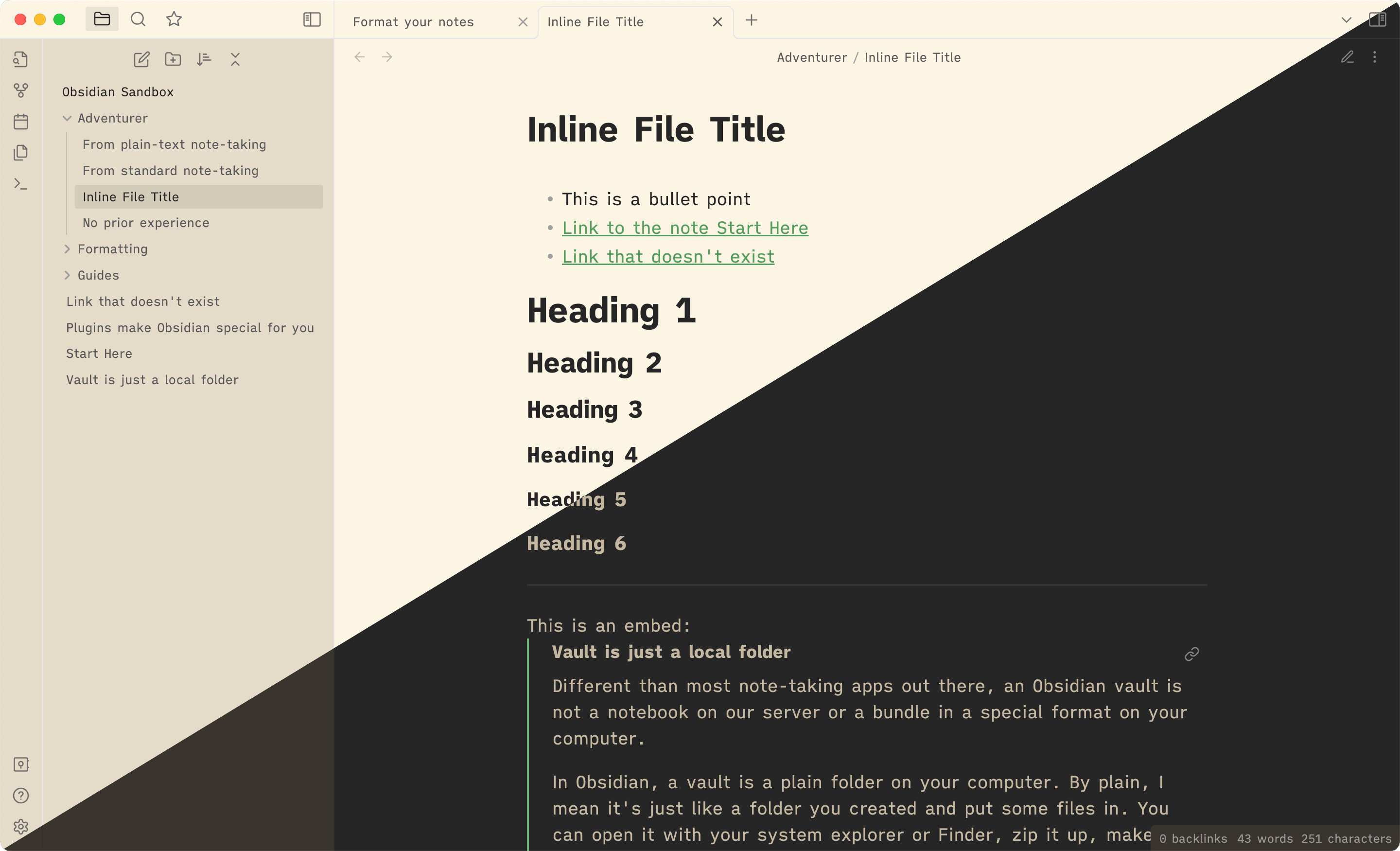This screenshot has height=851, width=1400.
Task: Open the more options menu
Action: click(1375, 57)
